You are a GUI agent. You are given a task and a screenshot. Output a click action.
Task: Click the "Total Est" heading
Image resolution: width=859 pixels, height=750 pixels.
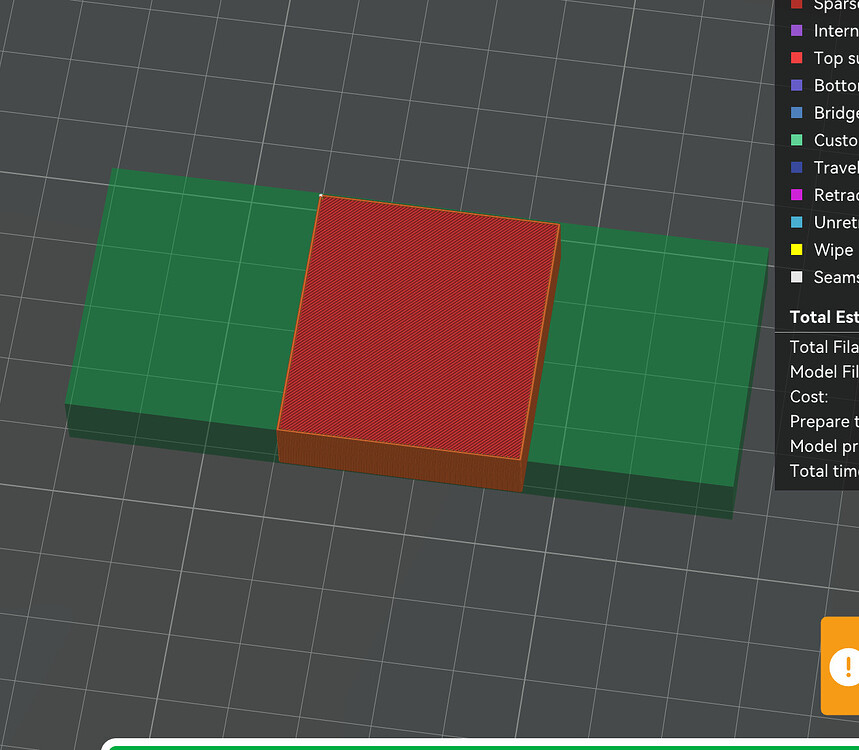pyautogui.click(x=824, y=317)
